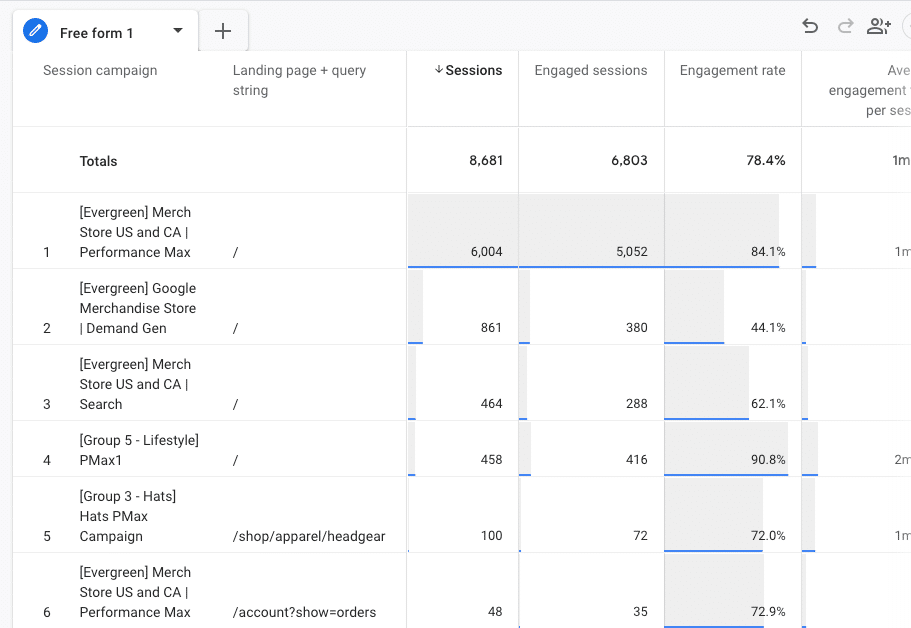Click the redo arrow icon
This screenshot has height=628, width=911.
click(843, 27)
